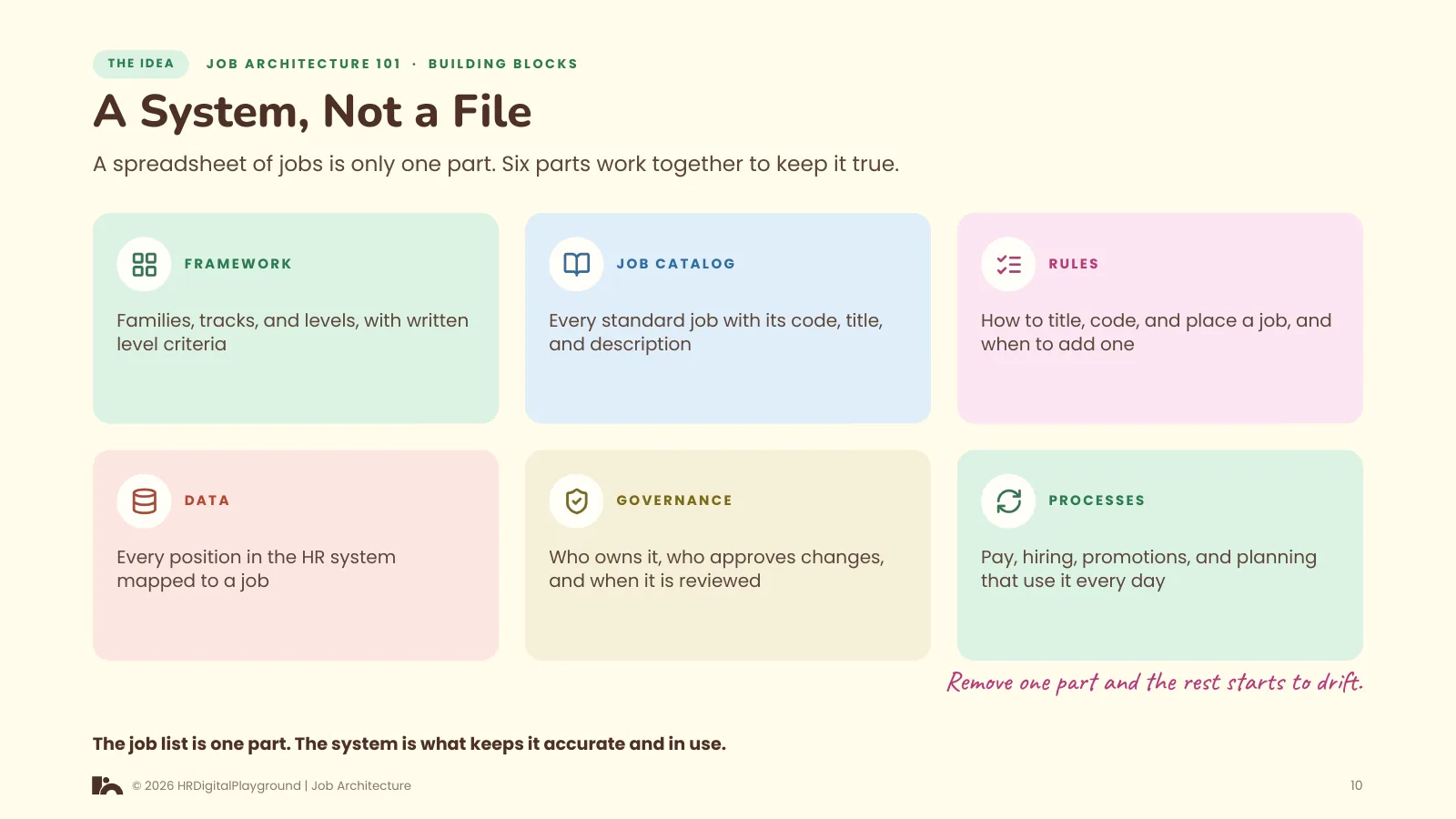Click handwritten note 'Remove one part' text
The height and width of the screenshot is (819, 1456).
click(x=1155, y=682)
